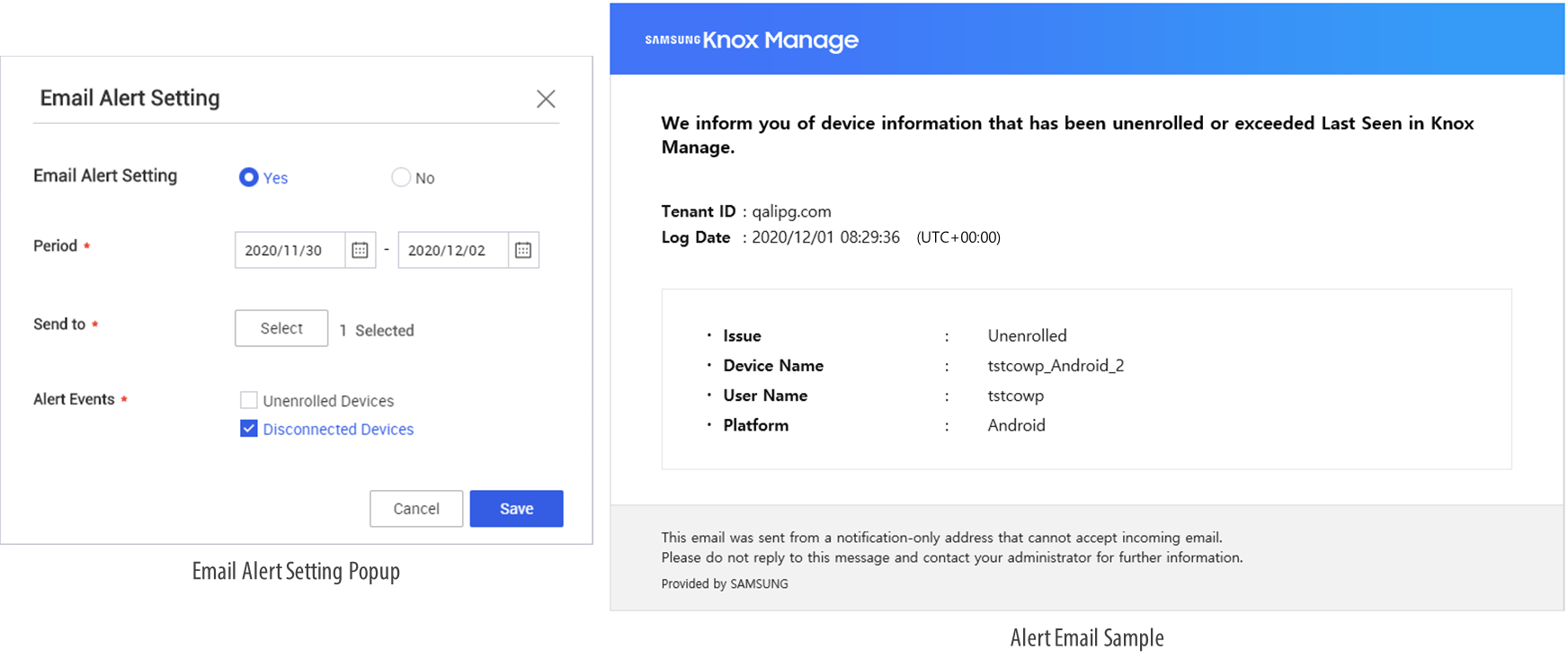Click the Platform label in email
Viewport: 1568px width, 659px height.
755,425
